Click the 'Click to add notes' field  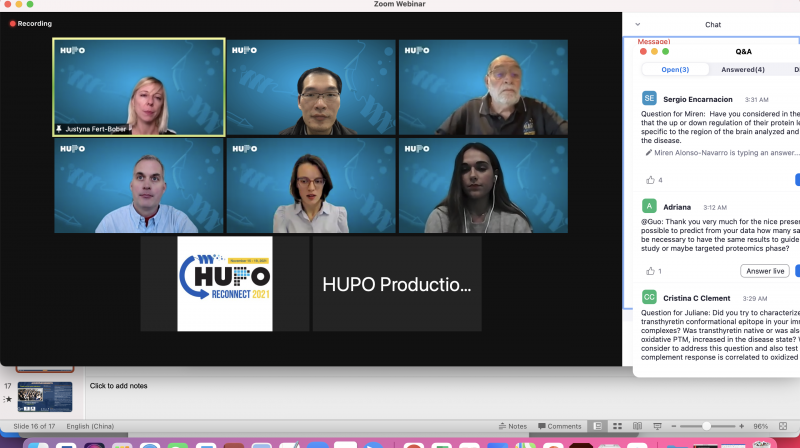(x=118, y=386)
